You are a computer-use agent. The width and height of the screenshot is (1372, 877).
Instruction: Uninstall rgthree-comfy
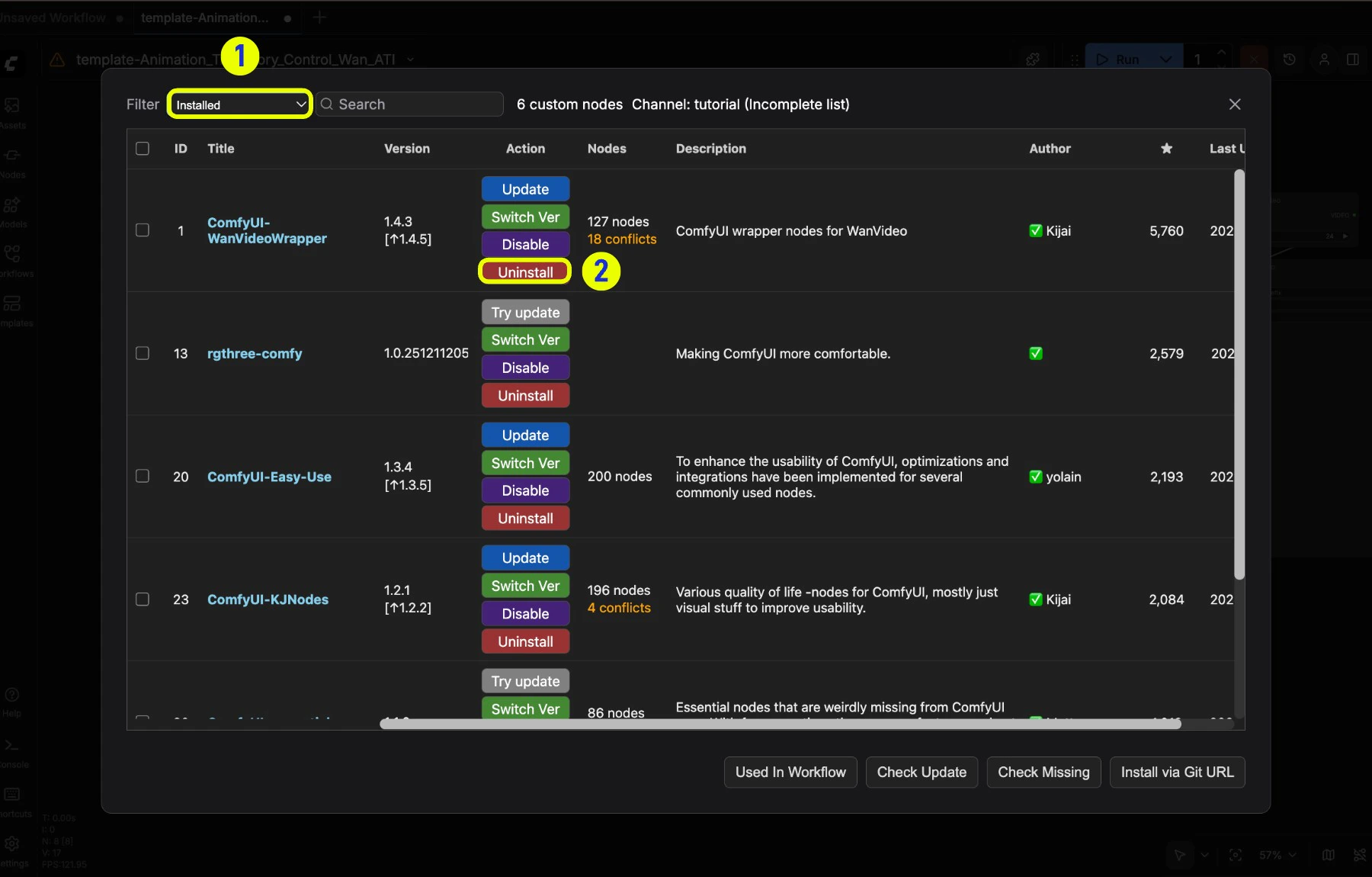point(525,396)
